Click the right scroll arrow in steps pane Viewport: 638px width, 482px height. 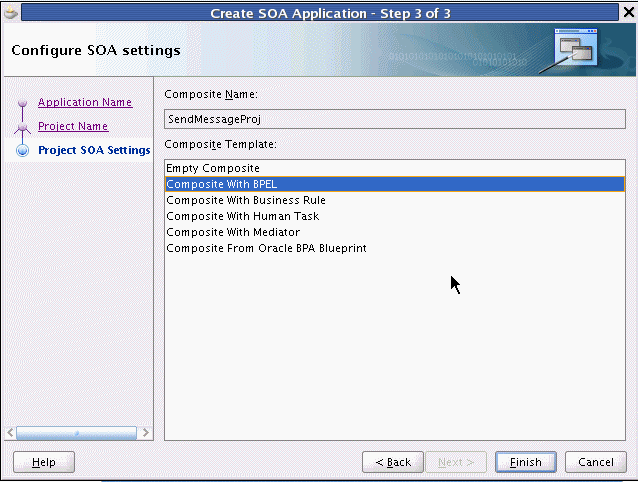(x=145, y=433)
